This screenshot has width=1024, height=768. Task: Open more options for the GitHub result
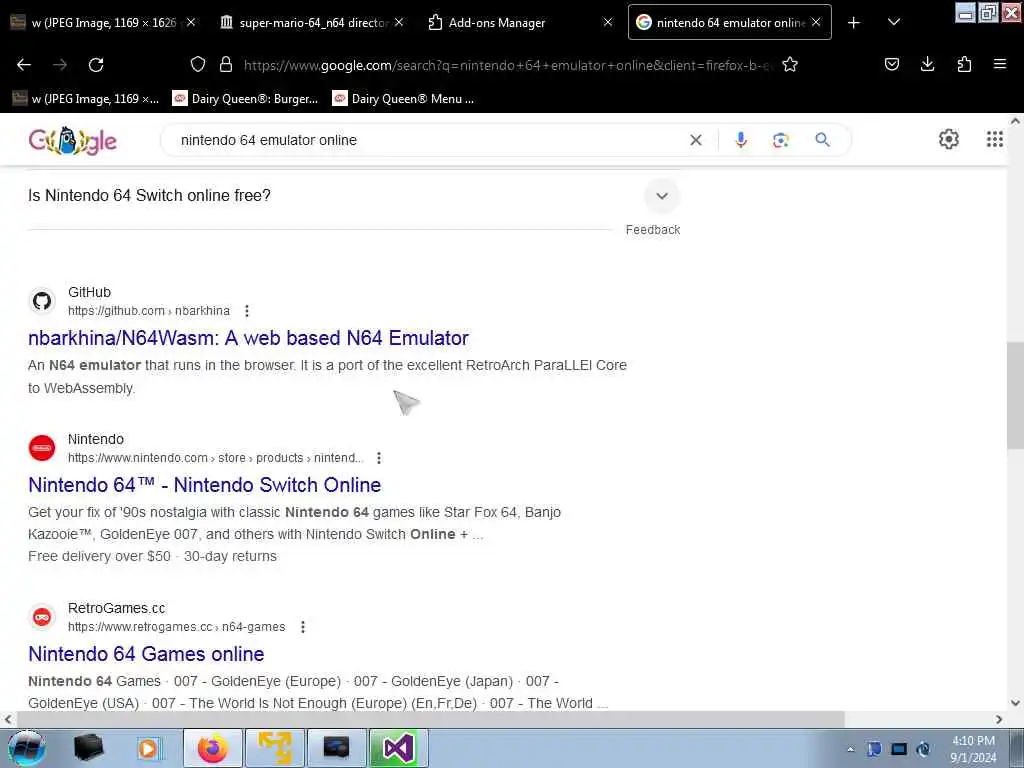click(246, 311)
